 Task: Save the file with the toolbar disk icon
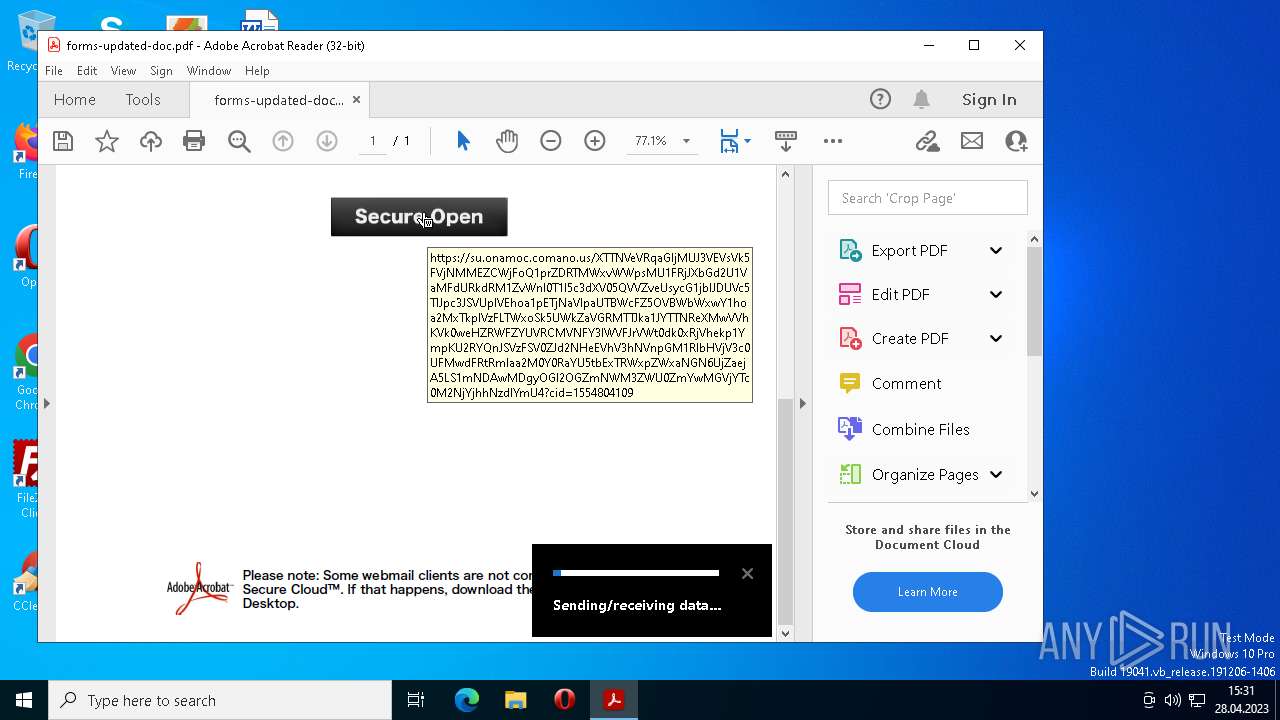[63, 141]
